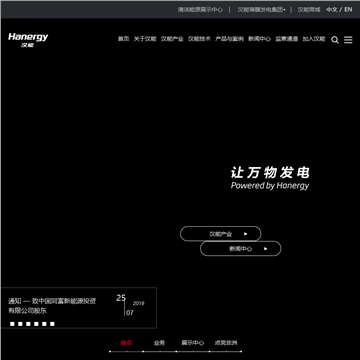This screenshot has height=360, width=360.
Task: Switch language to EN
Action: 348,9
